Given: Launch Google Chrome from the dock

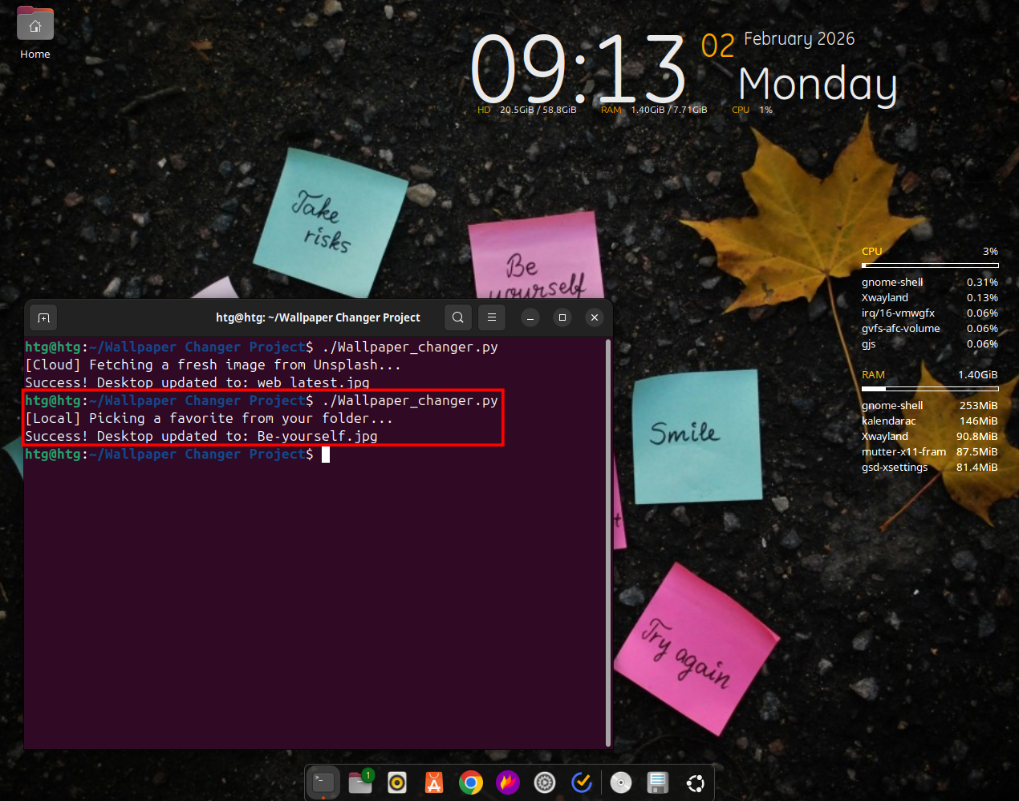Looking at the screenshot, I should coord(471,783).
